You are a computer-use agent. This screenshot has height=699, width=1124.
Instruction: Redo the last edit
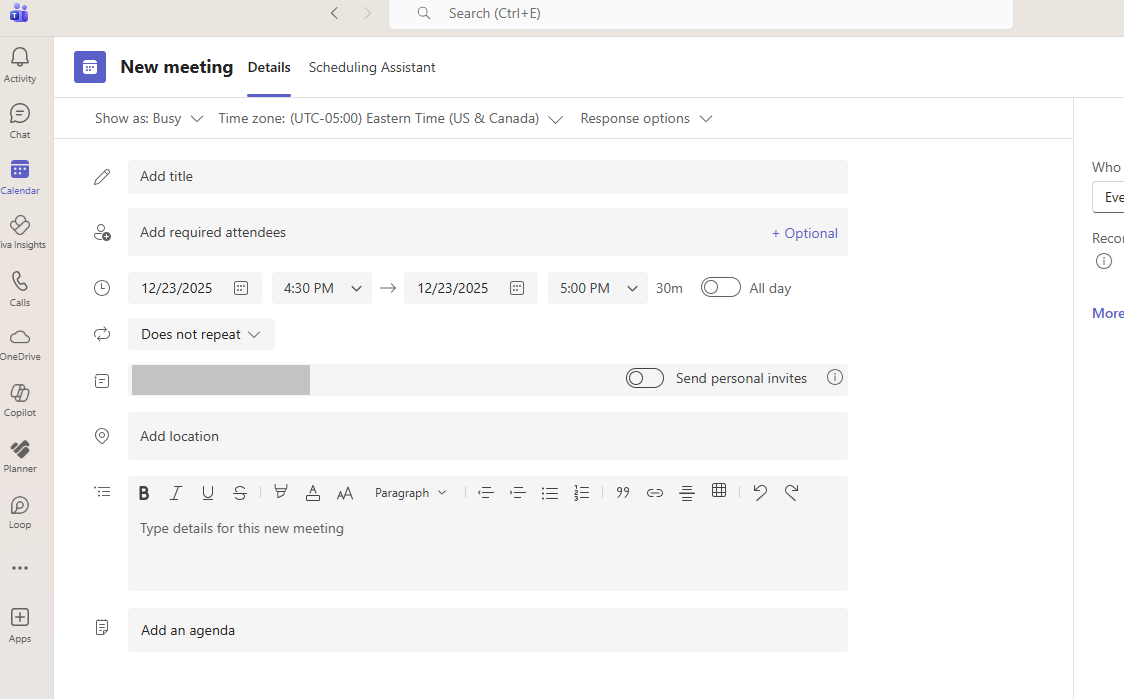791,493
